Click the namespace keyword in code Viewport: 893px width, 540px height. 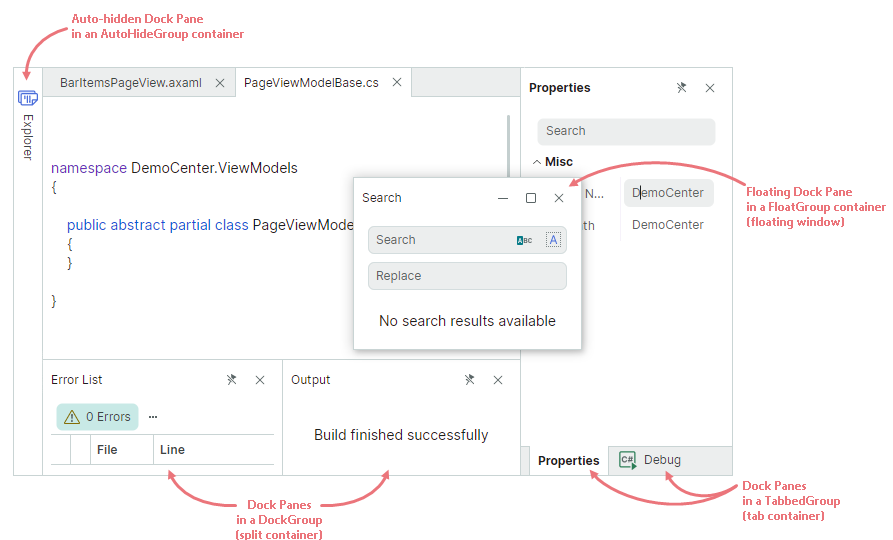(x=89, y=168)
